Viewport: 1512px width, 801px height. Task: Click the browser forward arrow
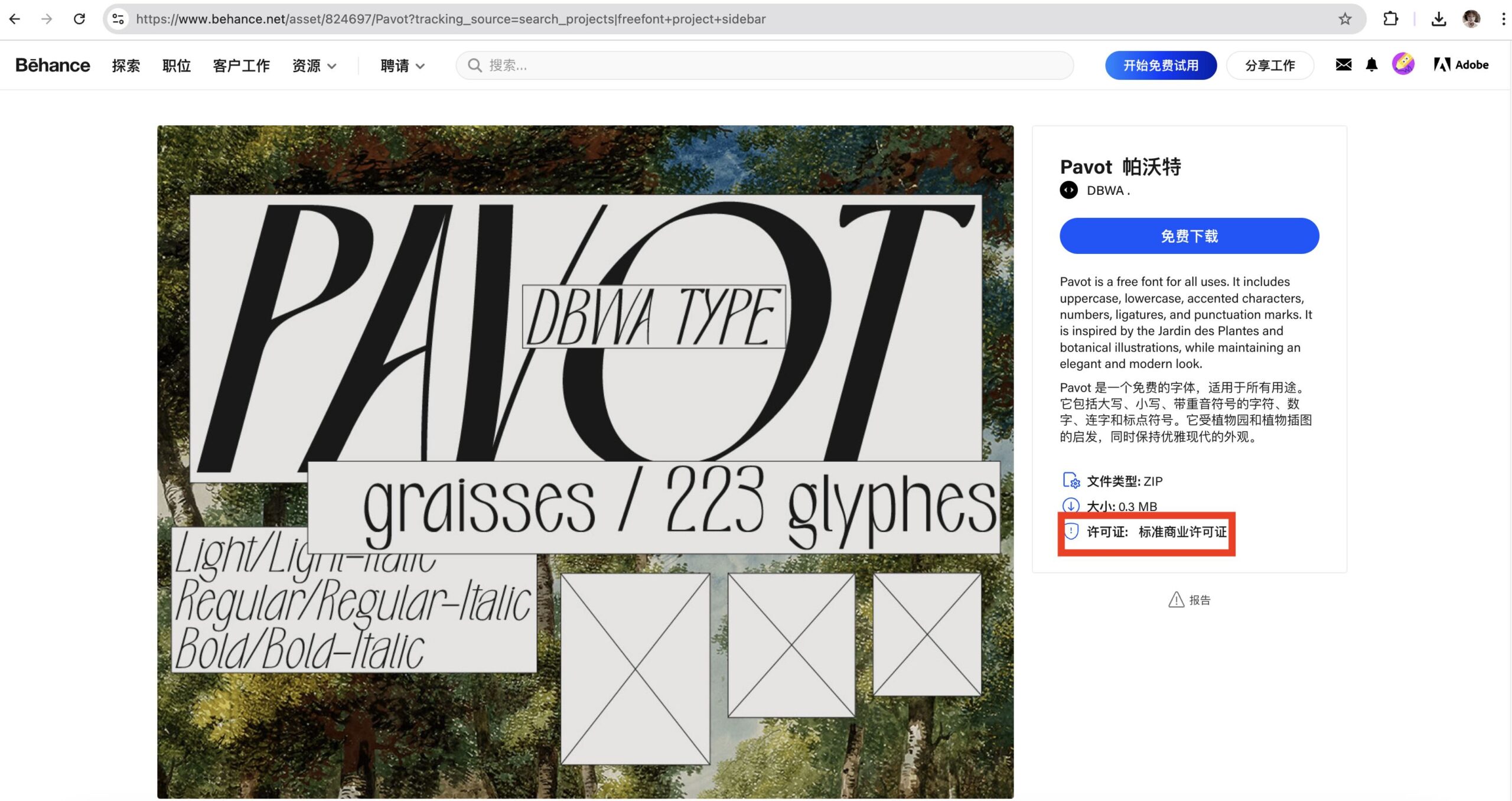coord(47,19)
